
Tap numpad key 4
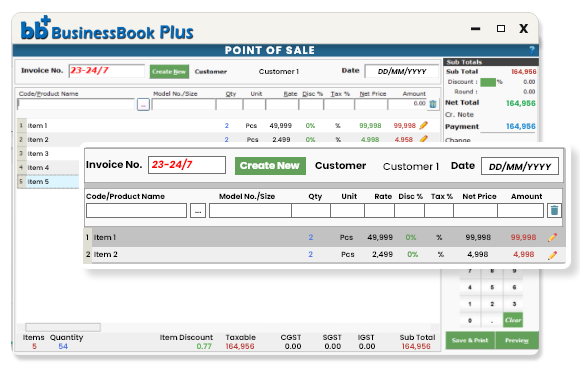[x=470, y=287]
